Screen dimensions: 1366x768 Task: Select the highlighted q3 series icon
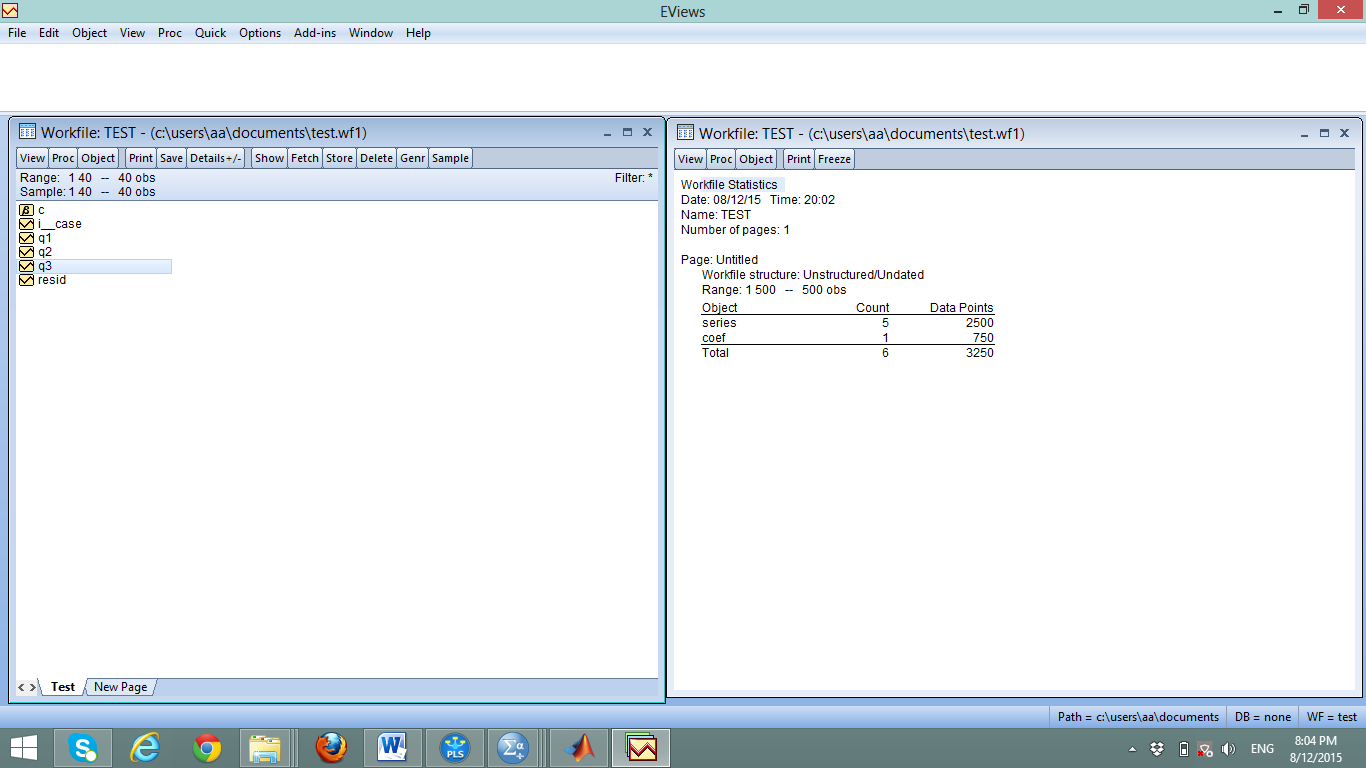(x=27, y=266)
